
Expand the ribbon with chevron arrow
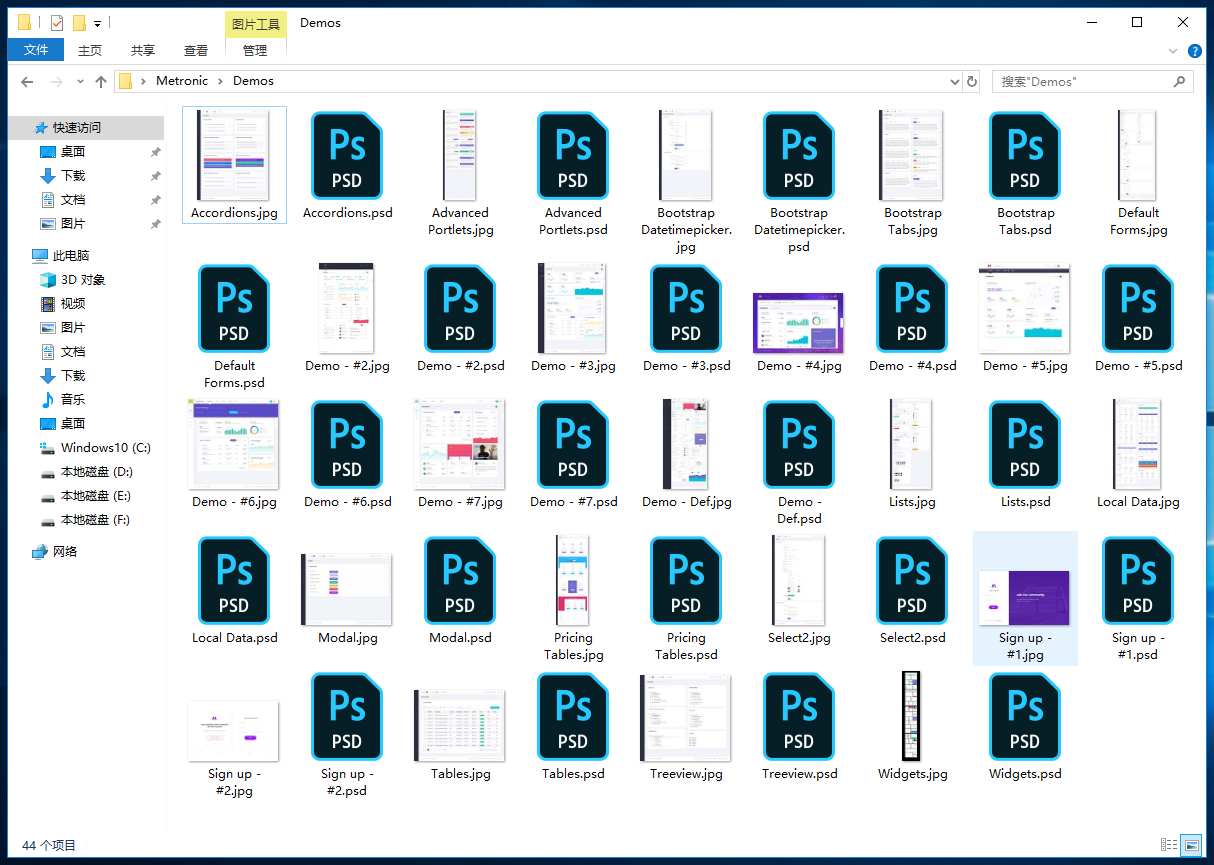click(1173, 51)
